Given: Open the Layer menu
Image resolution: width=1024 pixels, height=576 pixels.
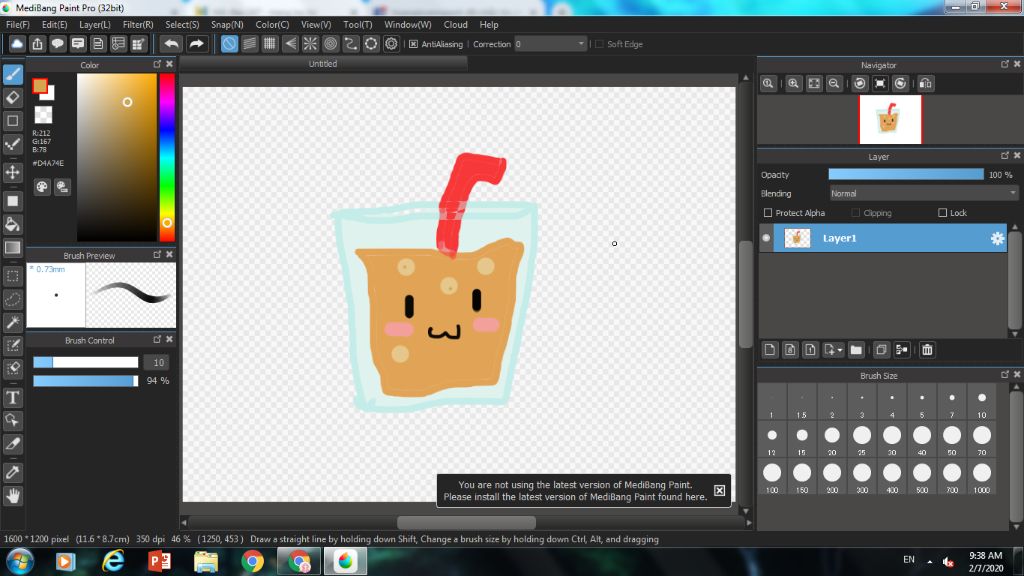Looking at the screenshot, I should pos(95,25).
